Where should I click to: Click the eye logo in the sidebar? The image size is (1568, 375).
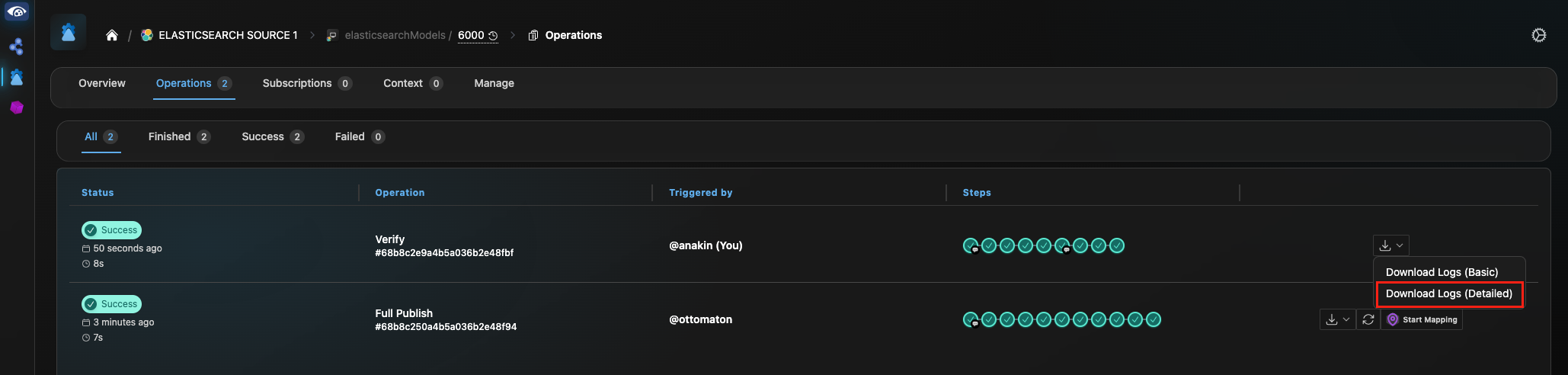click(x=16, y=12)
